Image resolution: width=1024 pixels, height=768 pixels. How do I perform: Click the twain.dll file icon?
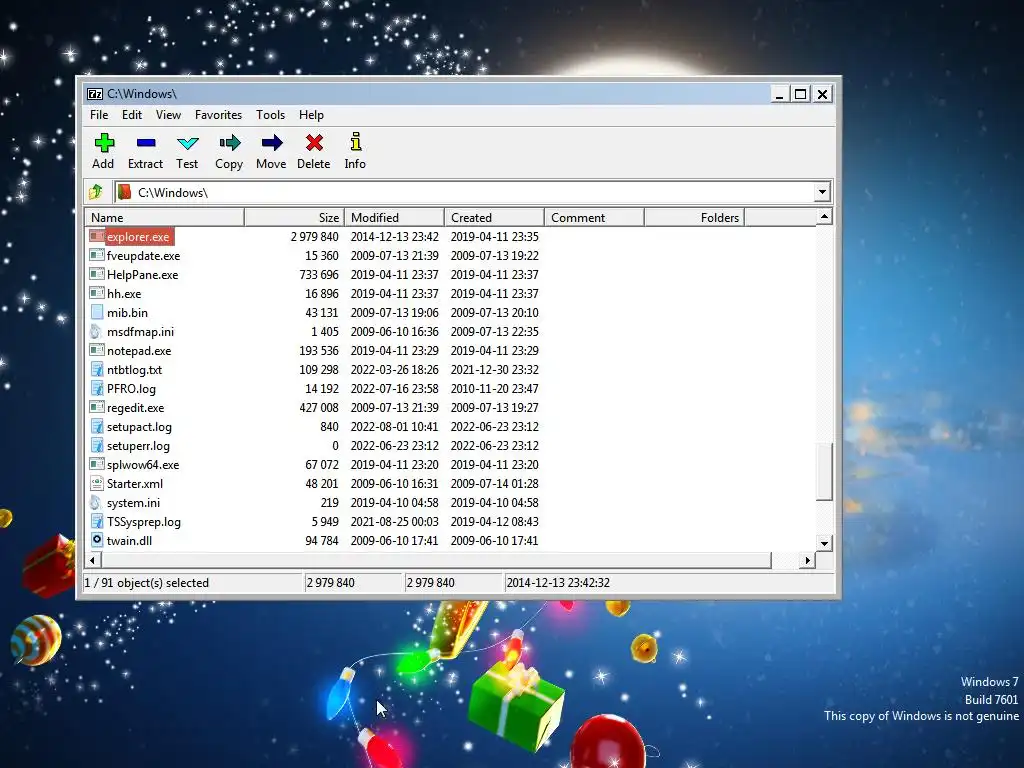click(x=97, y=540)
